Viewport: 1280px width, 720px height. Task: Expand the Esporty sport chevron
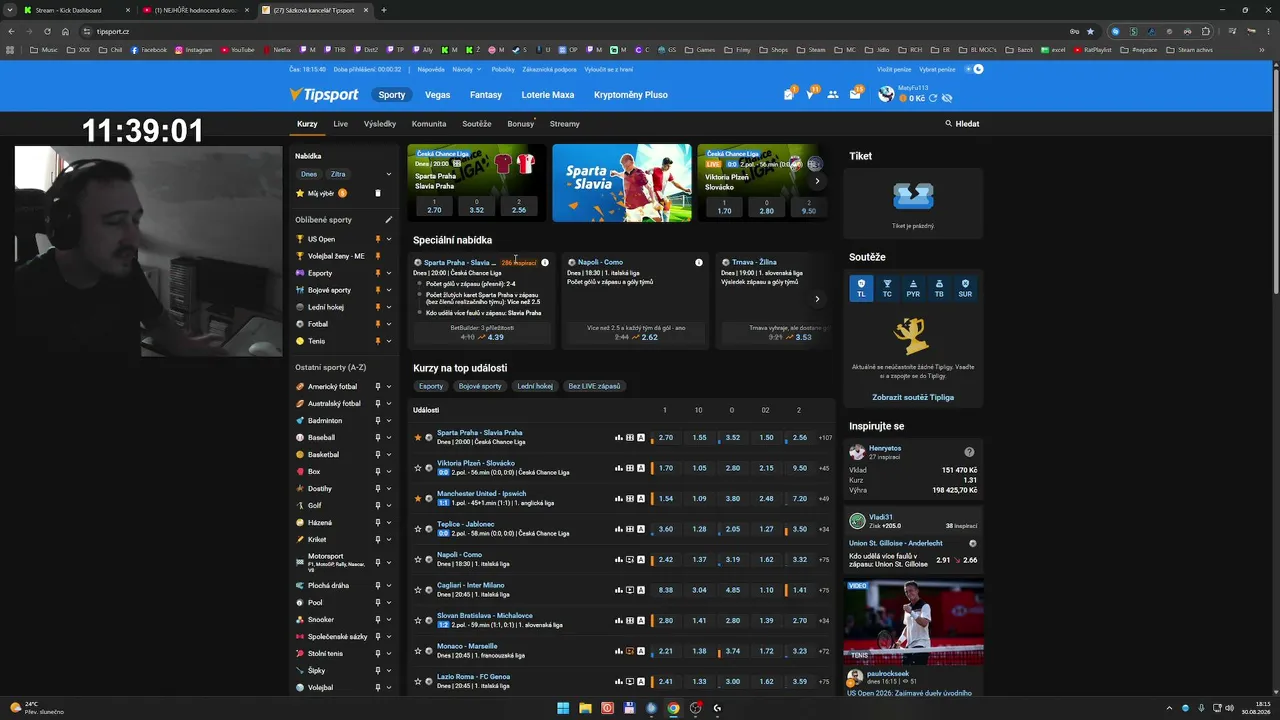click(x=389, y=273)
